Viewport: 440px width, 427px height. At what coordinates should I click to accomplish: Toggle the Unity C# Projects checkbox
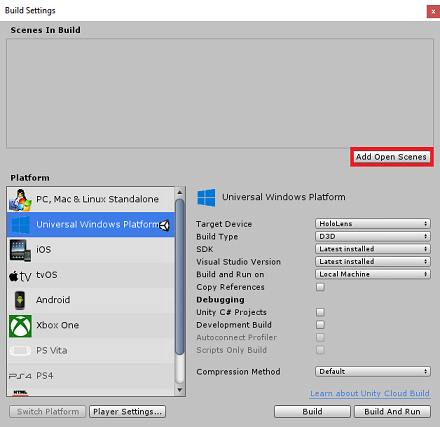[320, 312]
